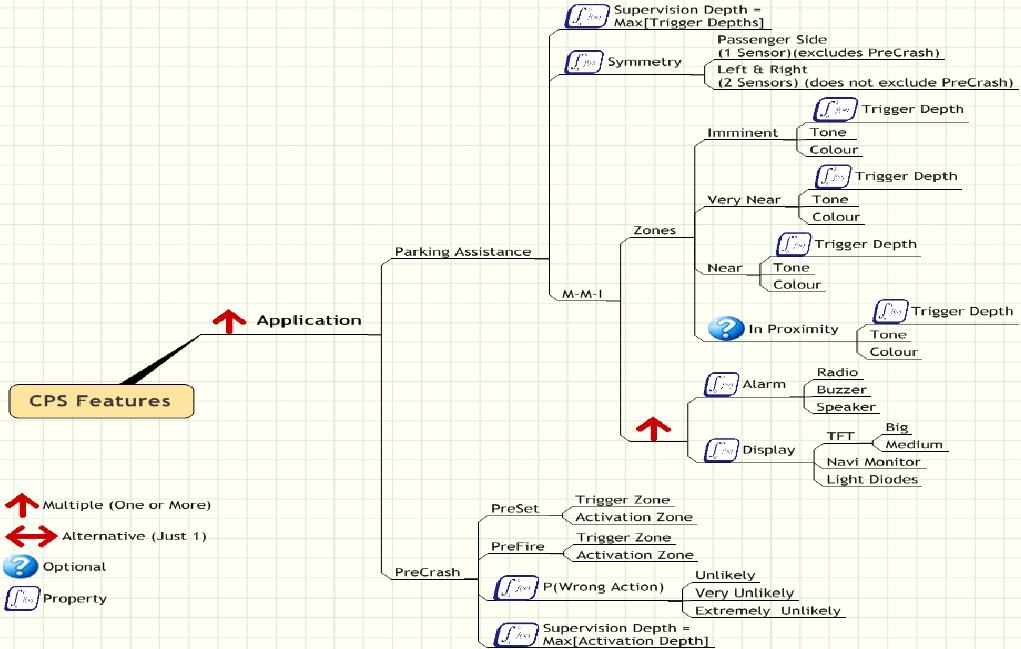
Task: Click property icon of Very Near's Trigger Depth
Action: 833,176
